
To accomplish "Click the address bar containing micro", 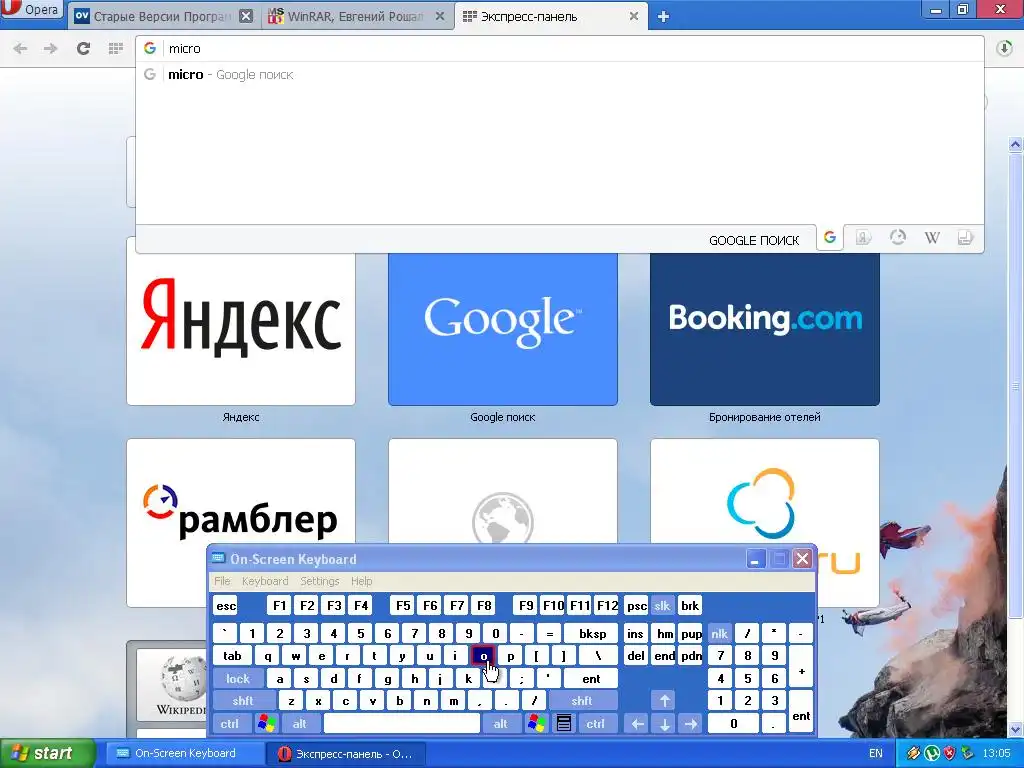I will pyautogui.click(x=560, y=48).
